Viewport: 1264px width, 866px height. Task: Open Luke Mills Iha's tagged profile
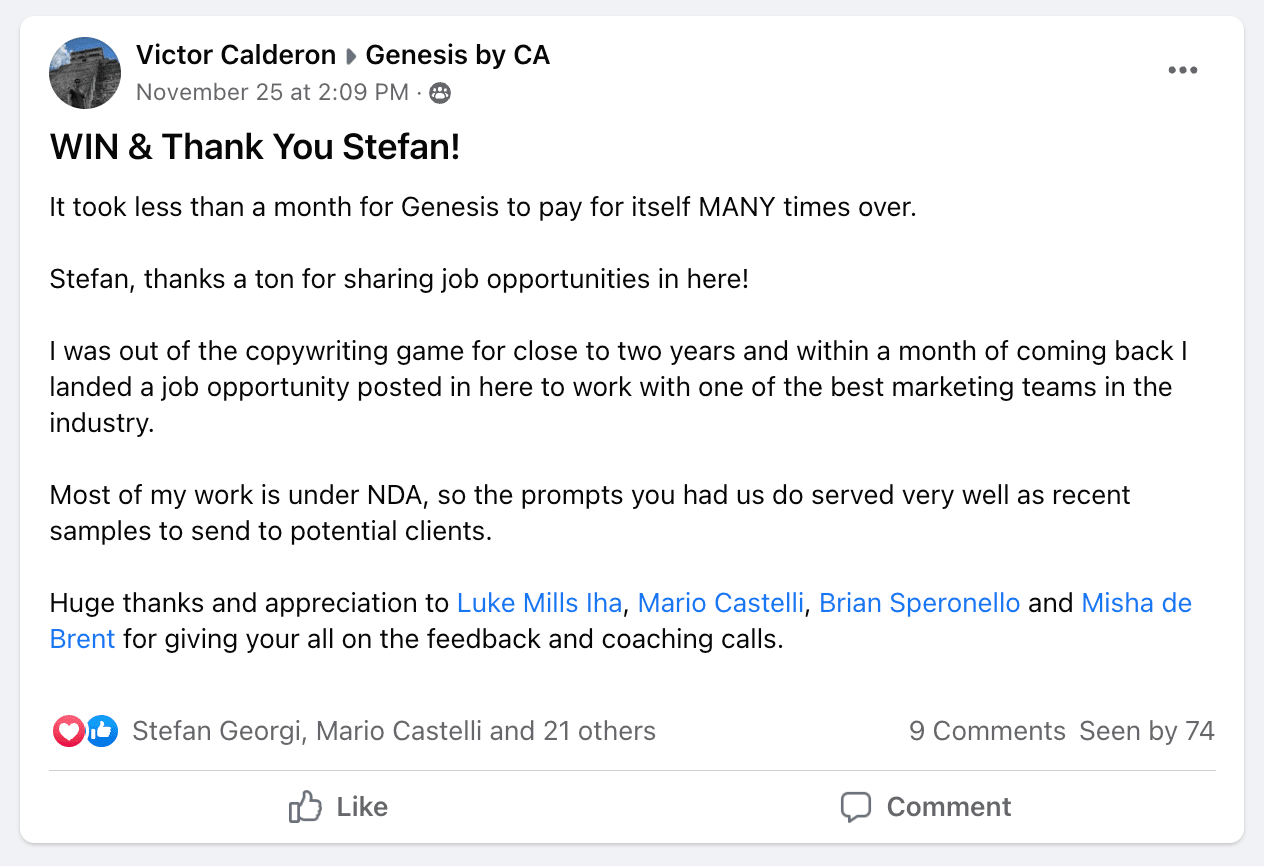(x=539, y=604)
